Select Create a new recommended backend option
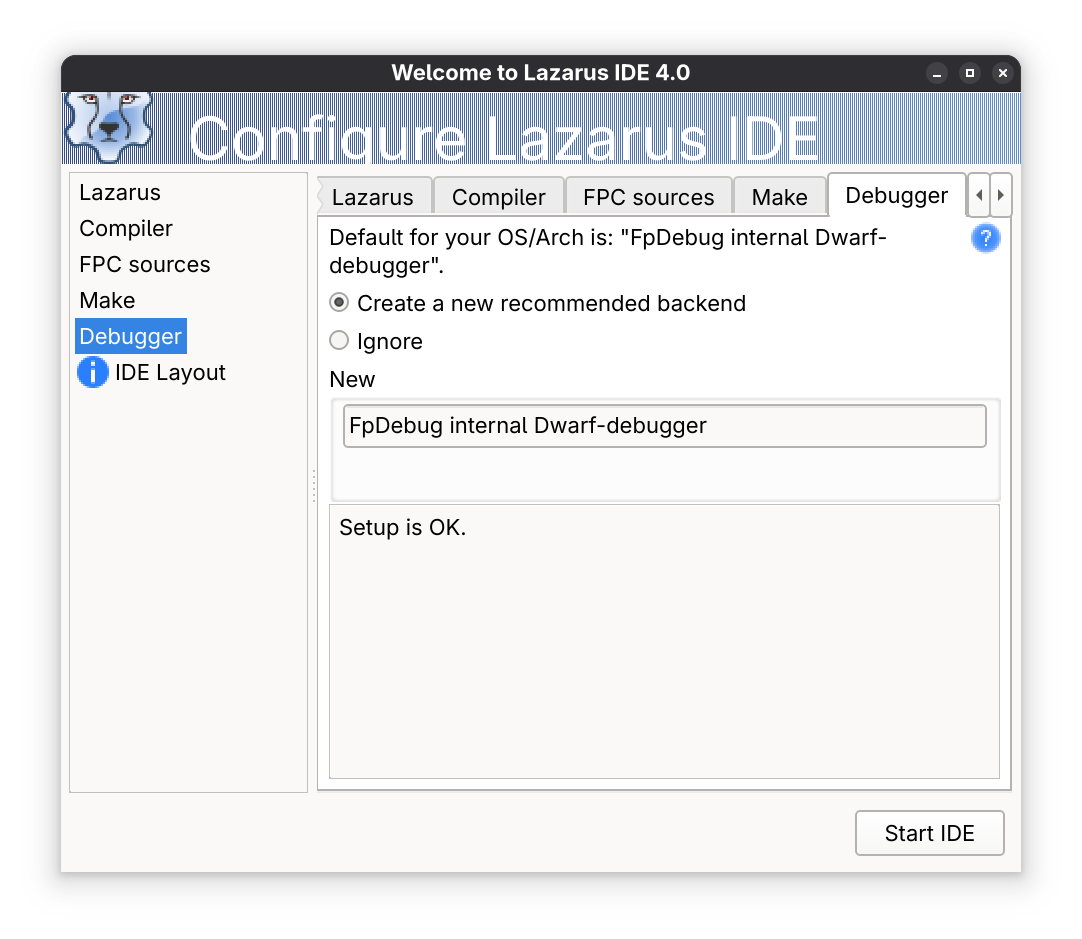The image size is (1082, 939). coord(538,304)
